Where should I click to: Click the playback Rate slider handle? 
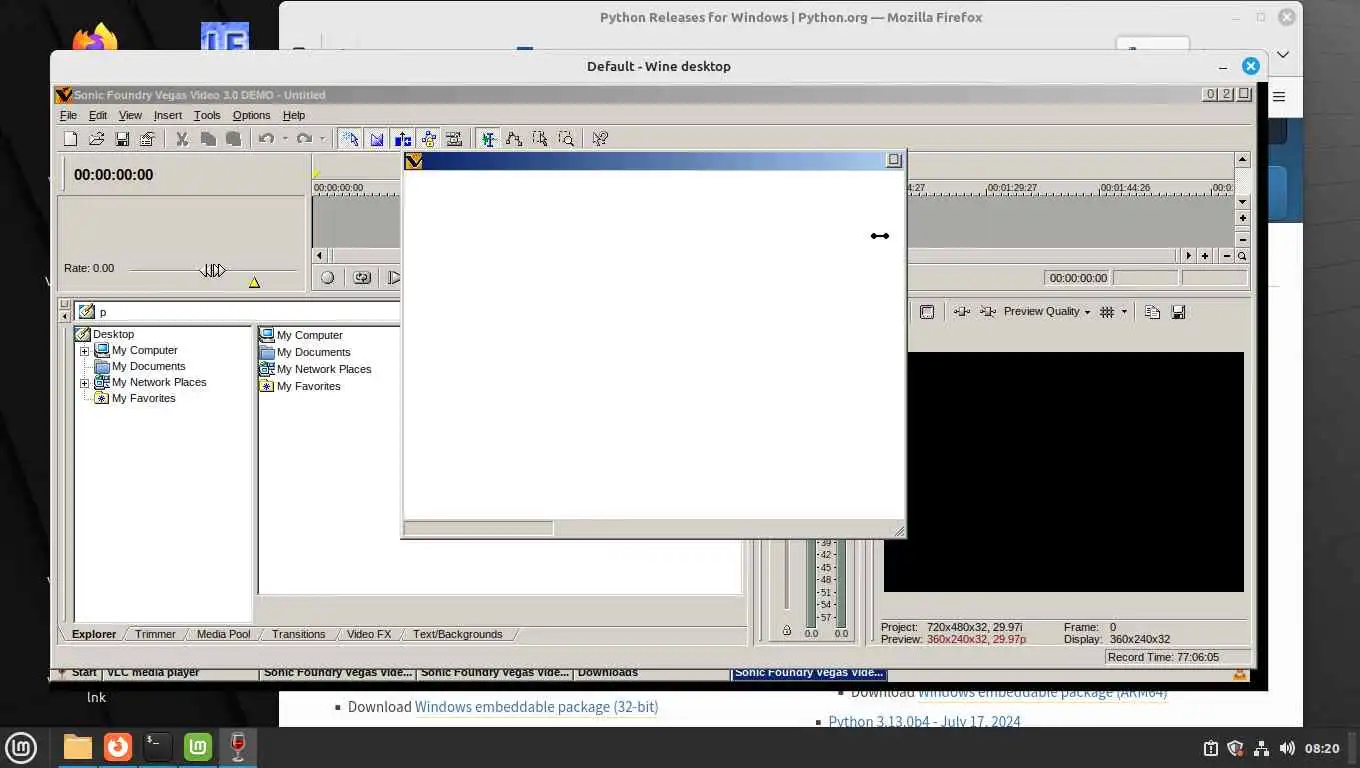click(x=212, y=270)
